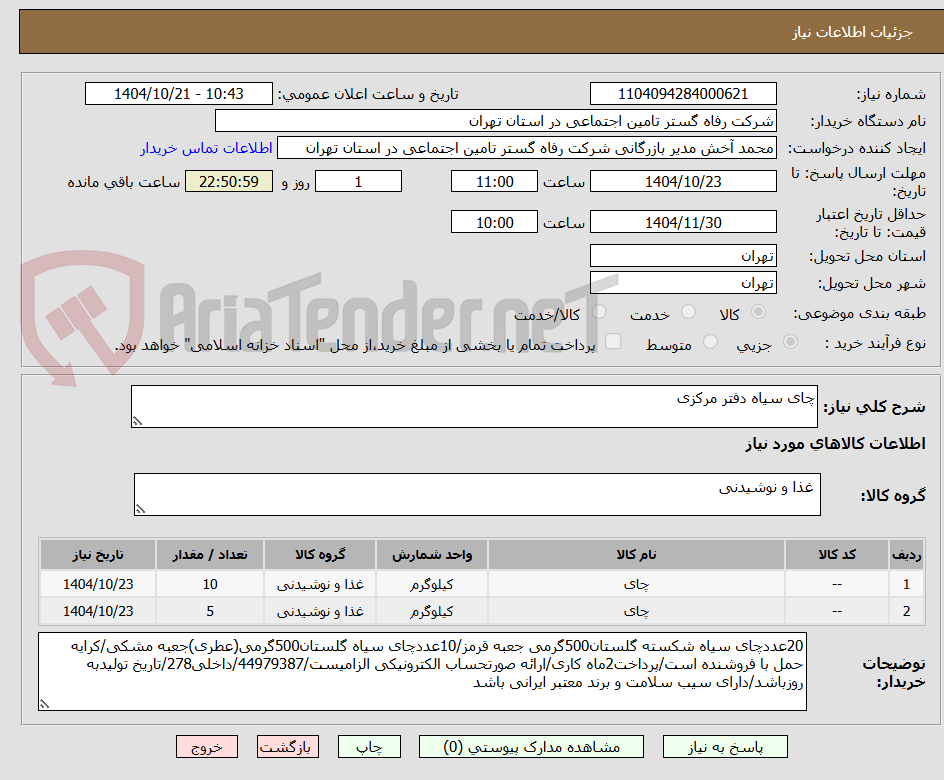Click the delivery city 'تهران' field
Image resolution: width=944 pixels, height=780 pixels.
pos(683,283)
